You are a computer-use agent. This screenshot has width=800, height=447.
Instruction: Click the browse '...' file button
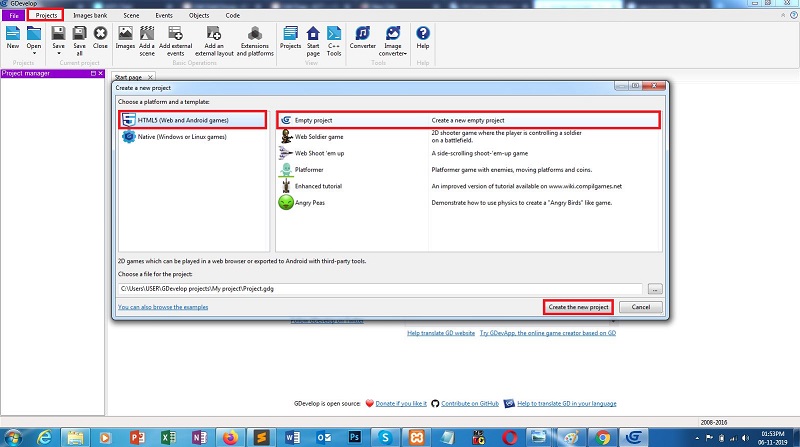655,289
